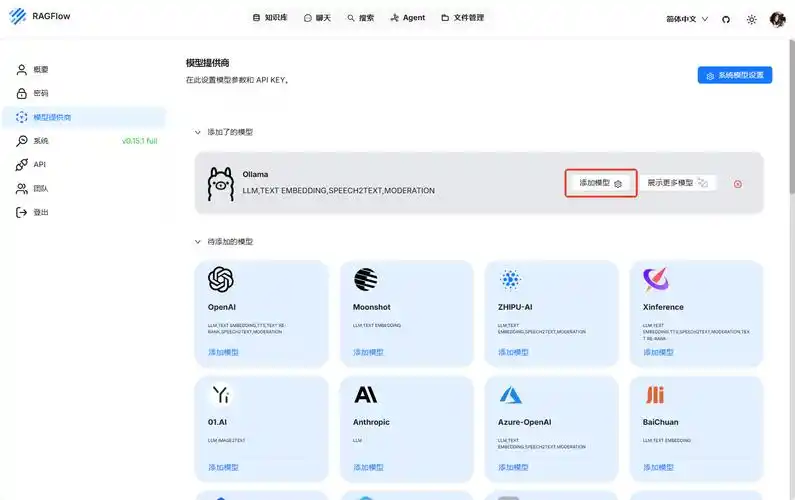The width and height of the screenshot is (795, 500).
Task: Select 团队 in the sidebar
Action: [x=84, y=189]
